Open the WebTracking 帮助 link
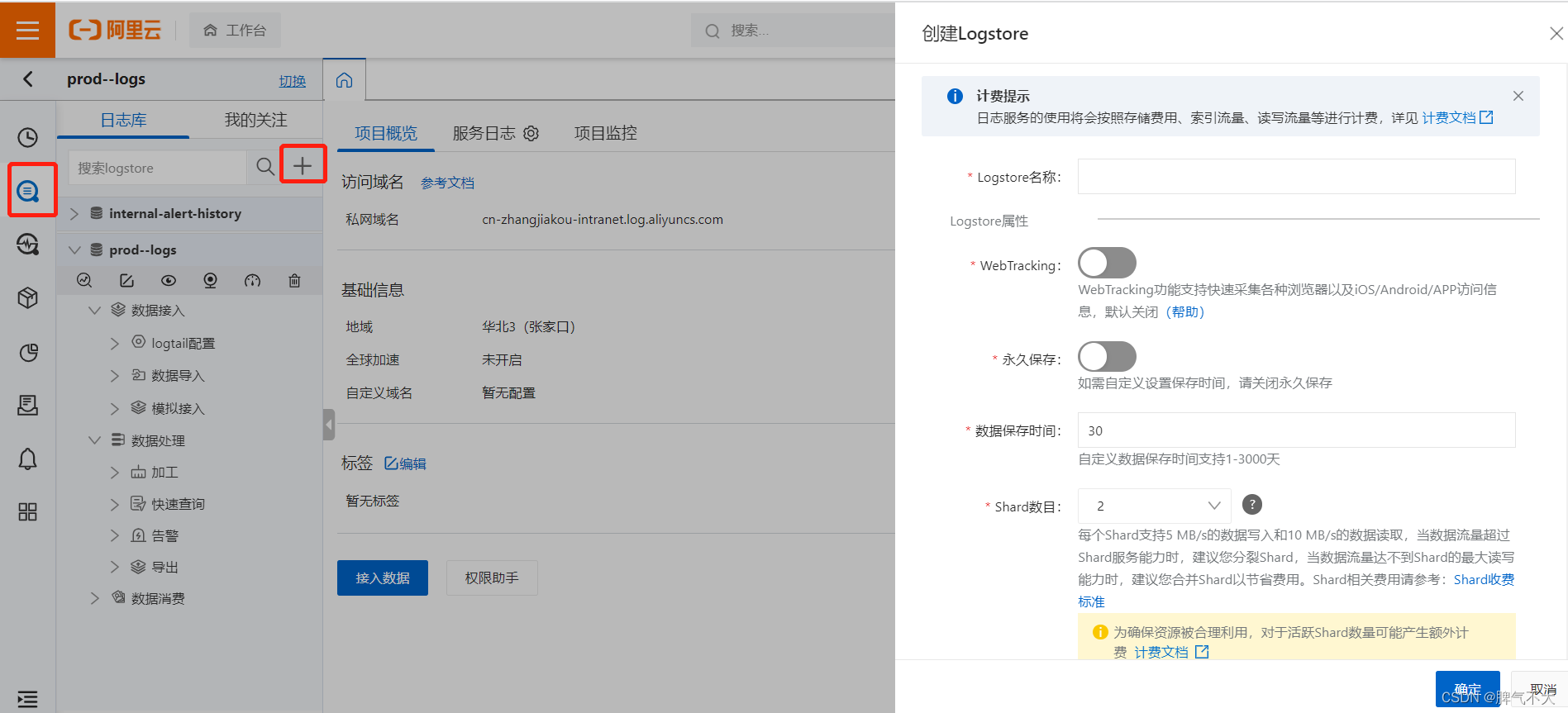This screenshot has width=1568, height=713. click(1184, 311)
